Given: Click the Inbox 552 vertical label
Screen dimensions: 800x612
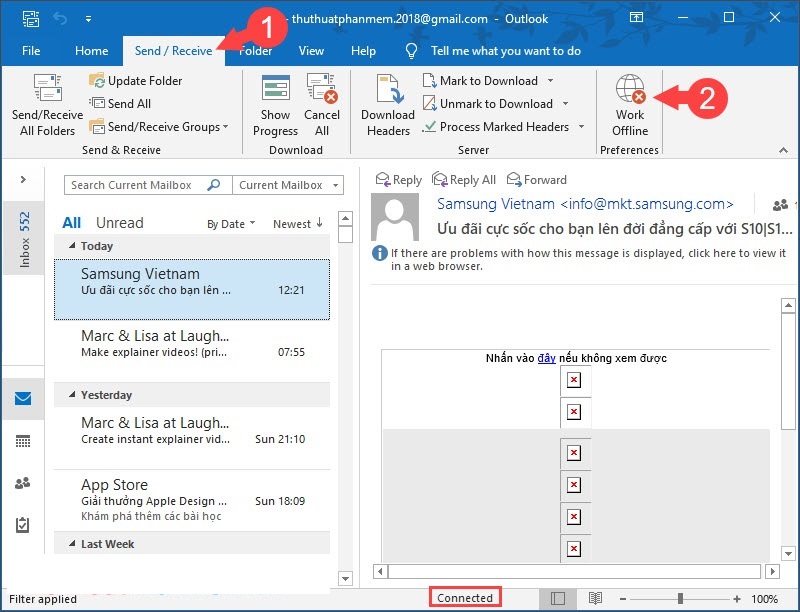Looking at the screenshot, I should (24, 240).
